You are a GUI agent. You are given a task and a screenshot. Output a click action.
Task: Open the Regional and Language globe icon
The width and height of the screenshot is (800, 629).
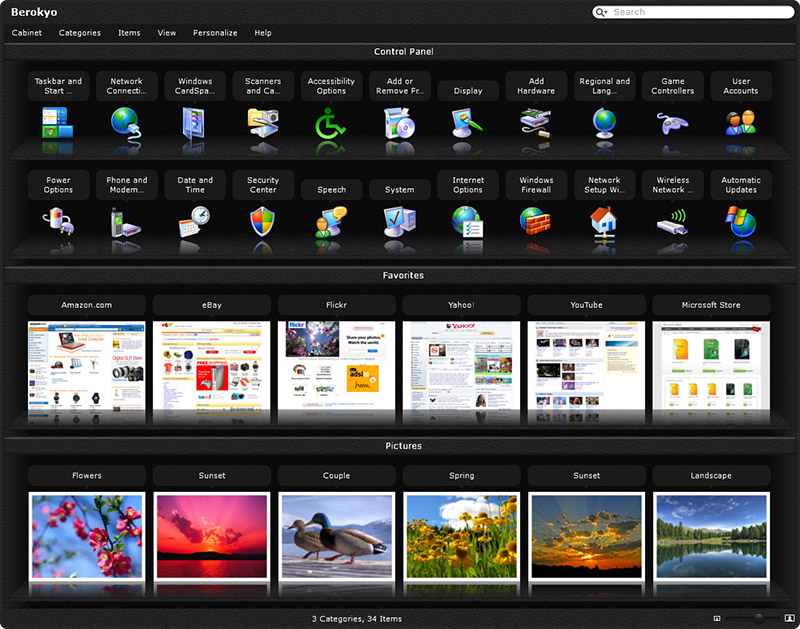(604, 123)
